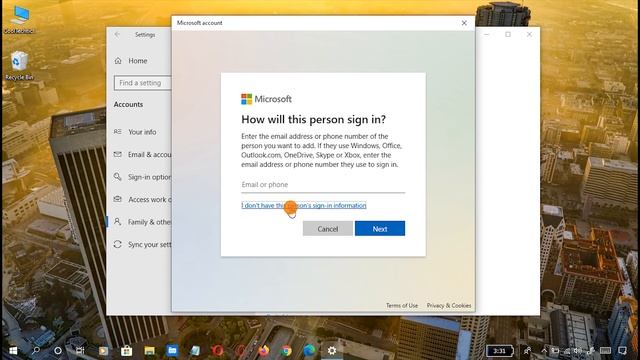
Task: Click the Sync your settings icon
Action: 118,244
